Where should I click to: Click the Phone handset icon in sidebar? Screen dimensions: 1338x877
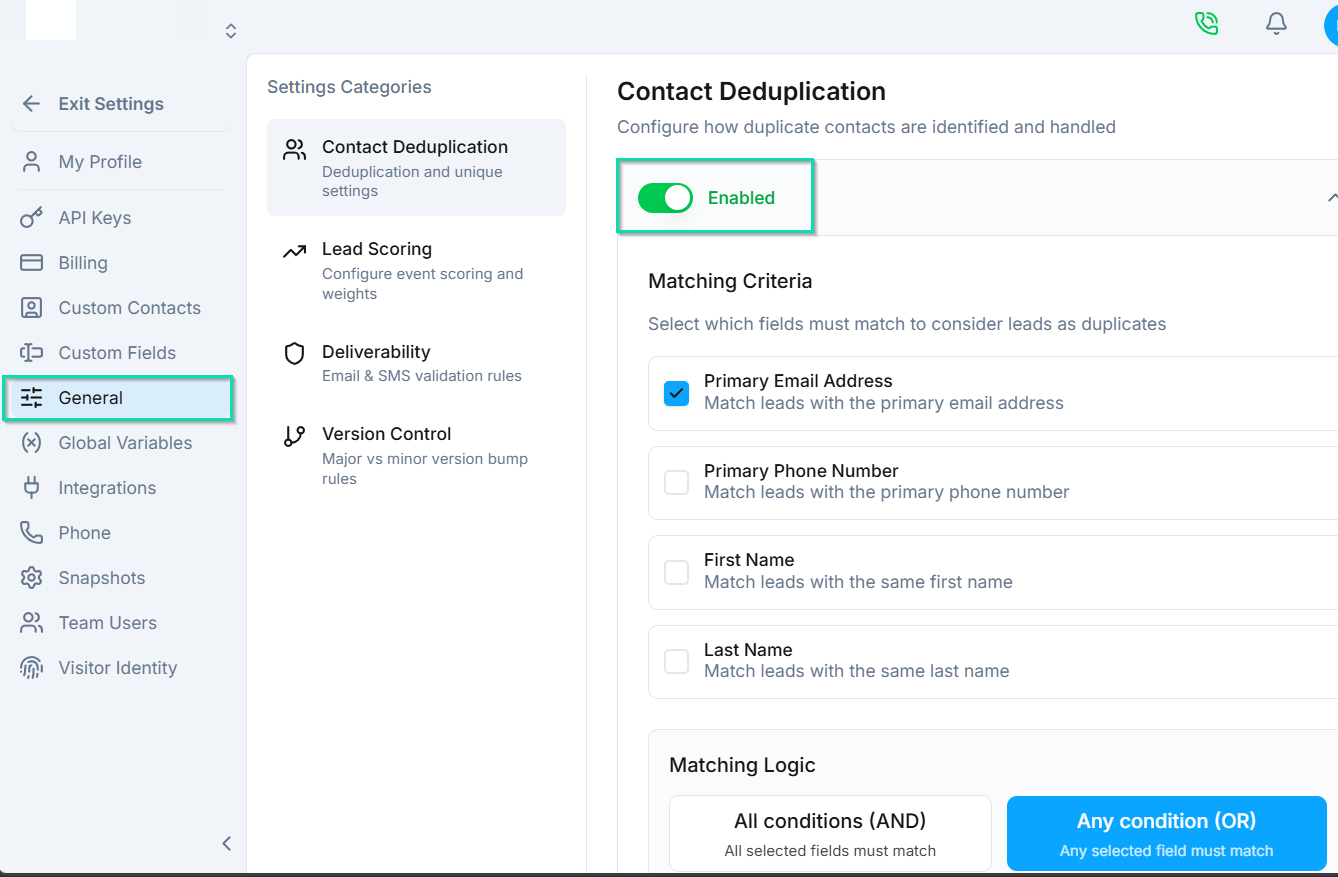point(32,533)
